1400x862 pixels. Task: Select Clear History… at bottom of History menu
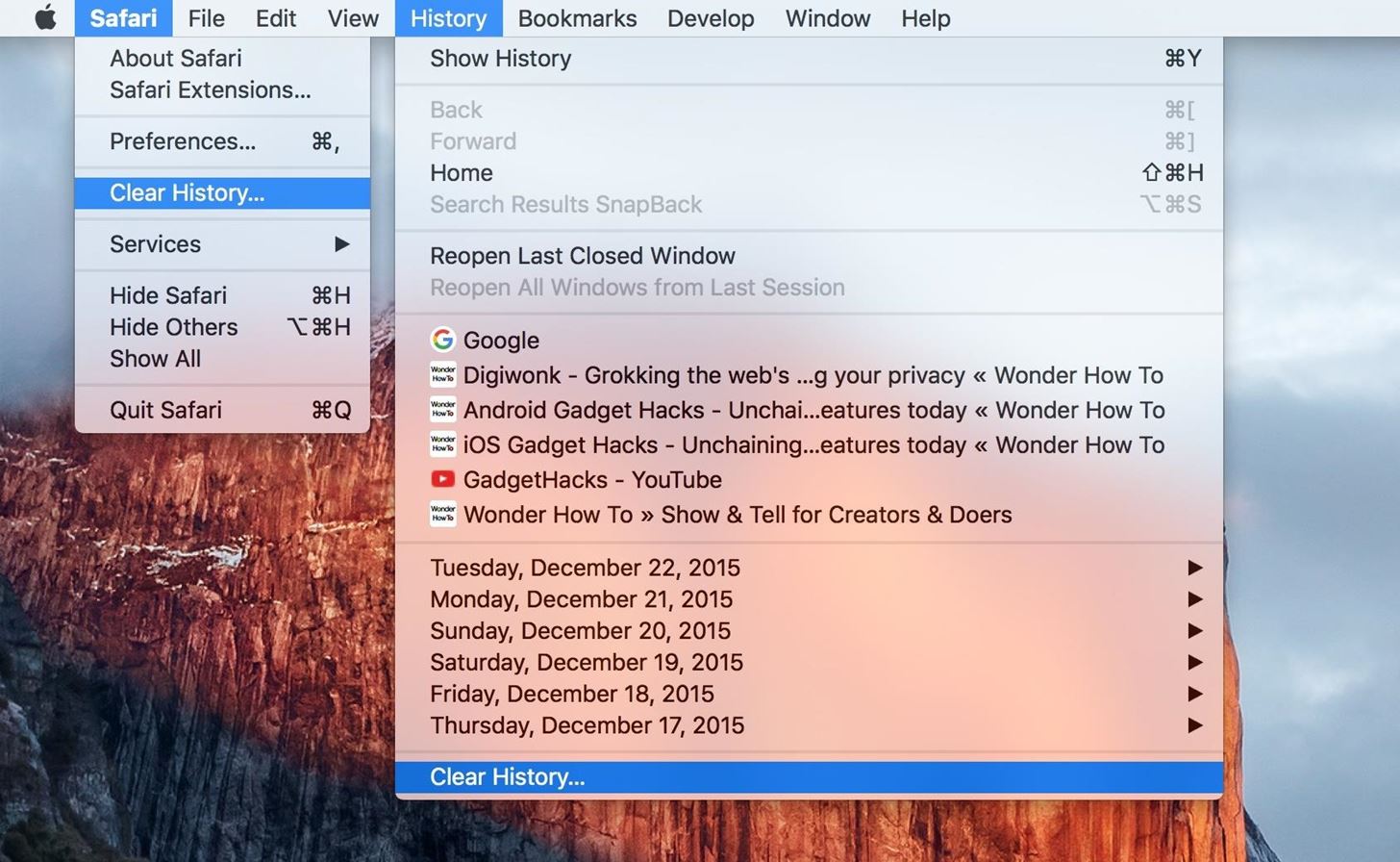(x=809, y=777)
